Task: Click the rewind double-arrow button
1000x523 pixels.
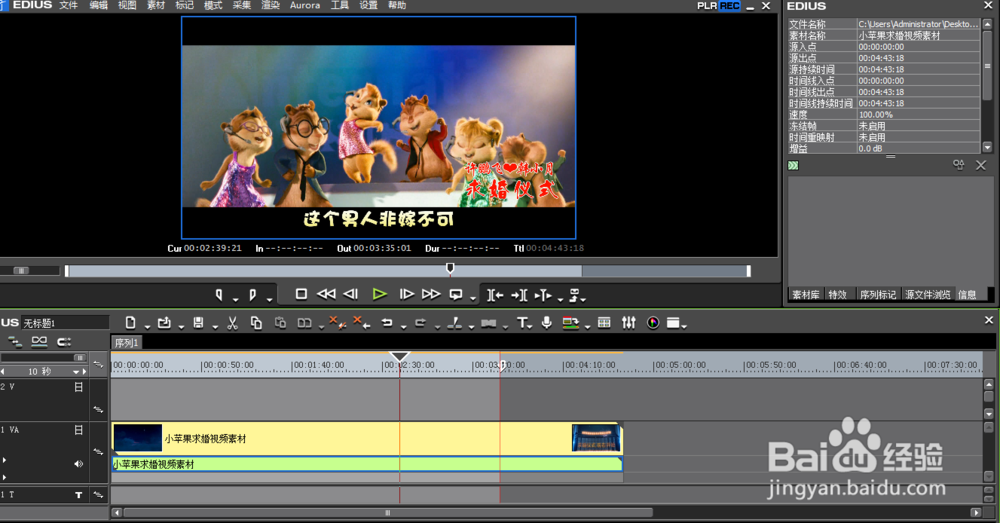Action: click(326, 294)
